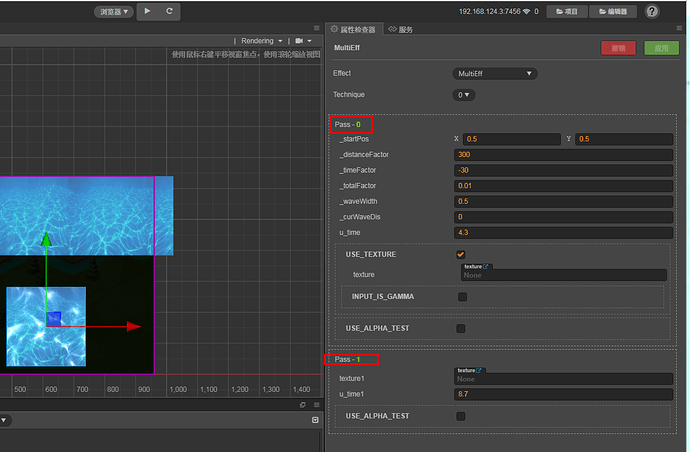This screenshot has height=452, width=690.
Task: Click the _curWaveDis value field
Action: click(563, 217)
